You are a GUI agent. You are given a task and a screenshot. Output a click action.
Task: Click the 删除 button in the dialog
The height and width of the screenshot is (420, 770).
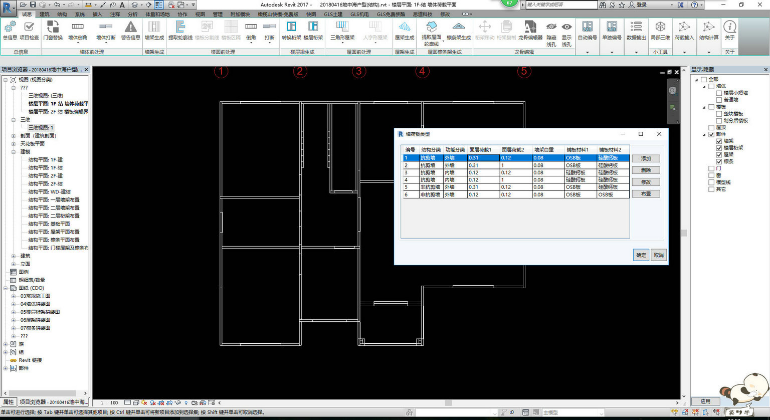coord(646,170)
